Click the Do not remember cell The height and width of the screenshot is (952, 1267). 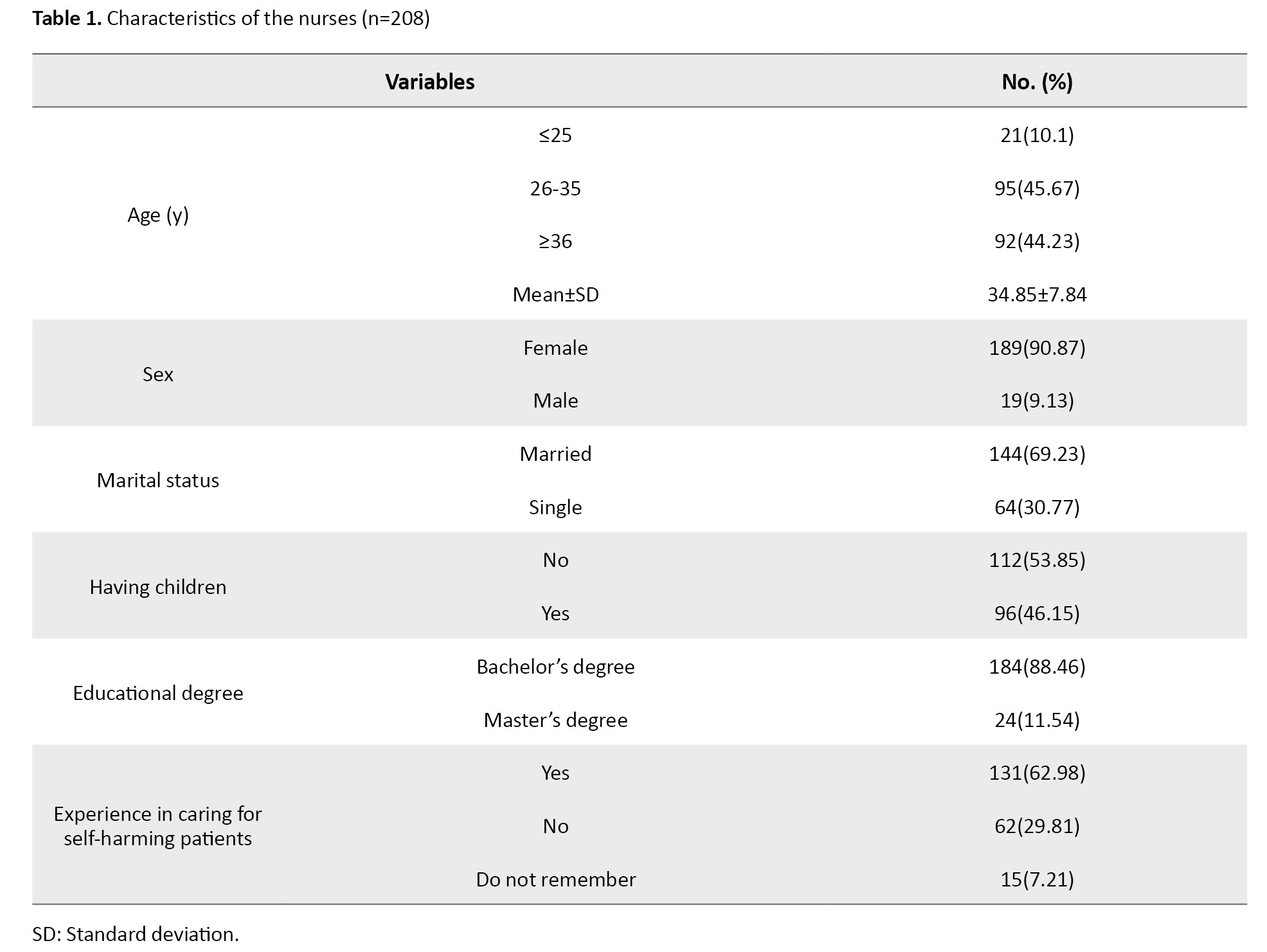[555, 879]
